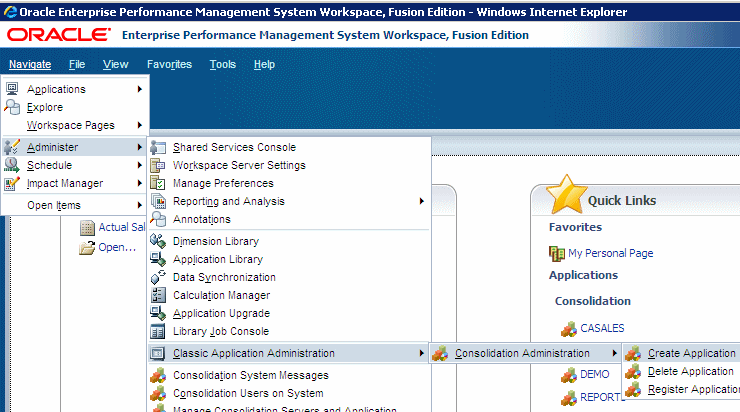Click the Workspace Server Settings icon

pos(158,165)
